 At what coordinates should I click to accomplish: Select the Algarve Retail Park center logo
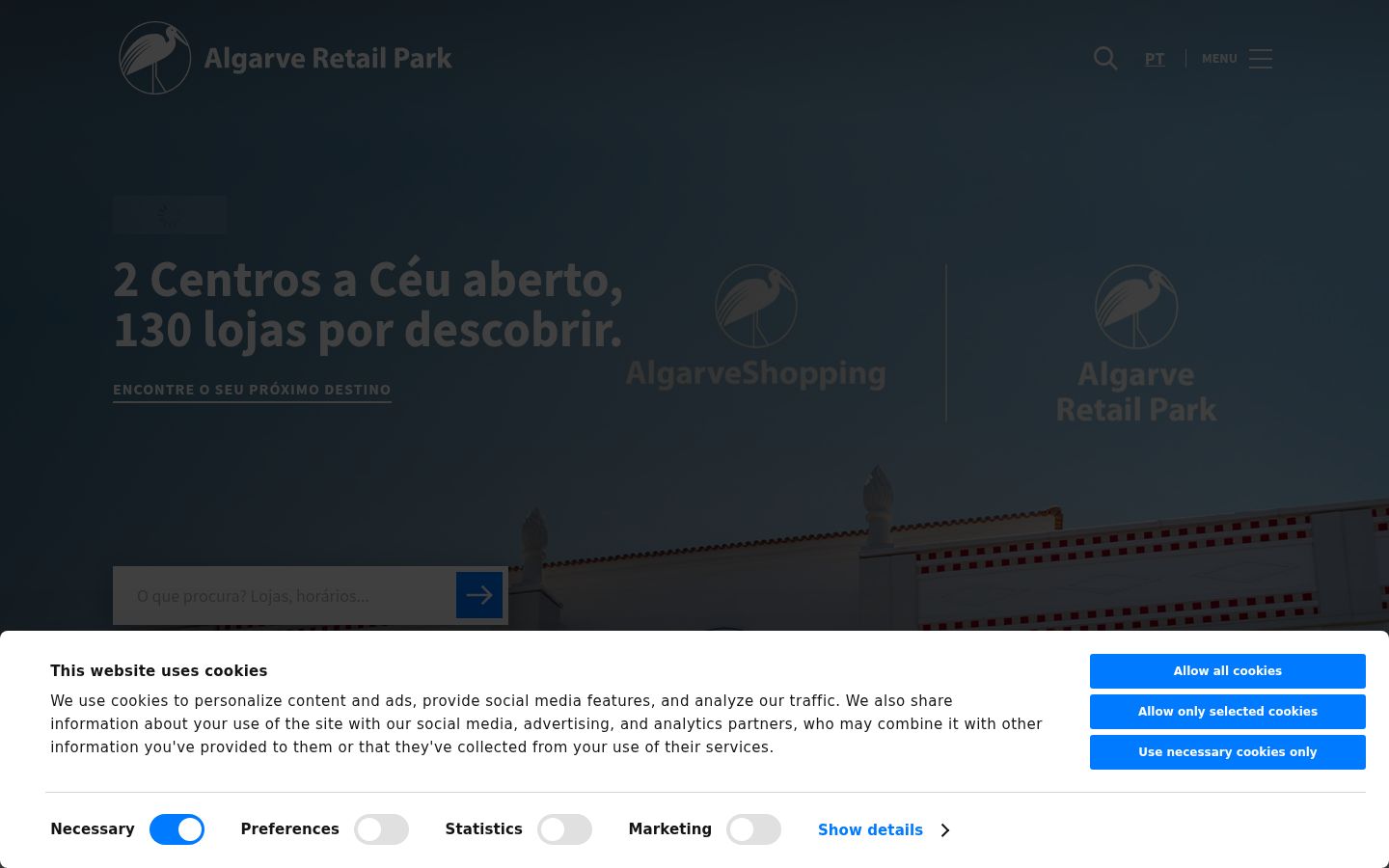click(x=1136, y=344)
